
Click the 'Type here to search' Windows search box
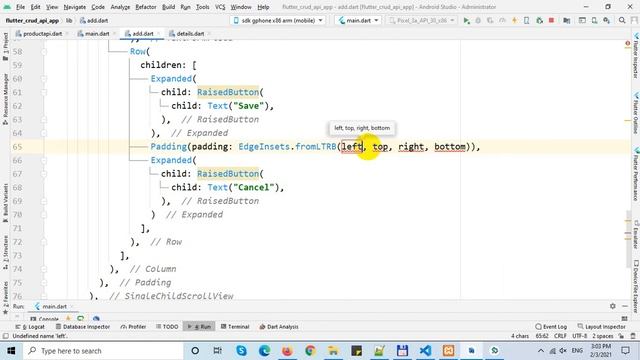click(x=102, y=351)
